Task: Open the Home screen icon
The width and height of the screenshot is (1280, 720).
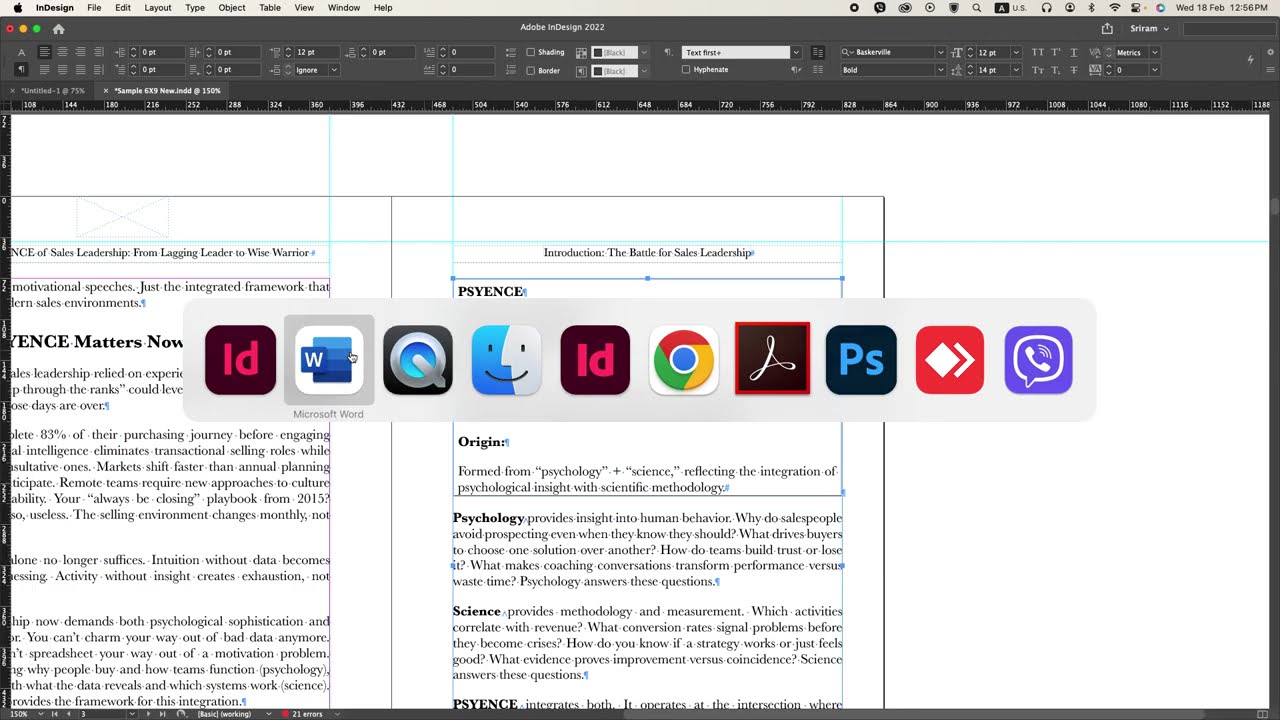Action: pos(58,29)
